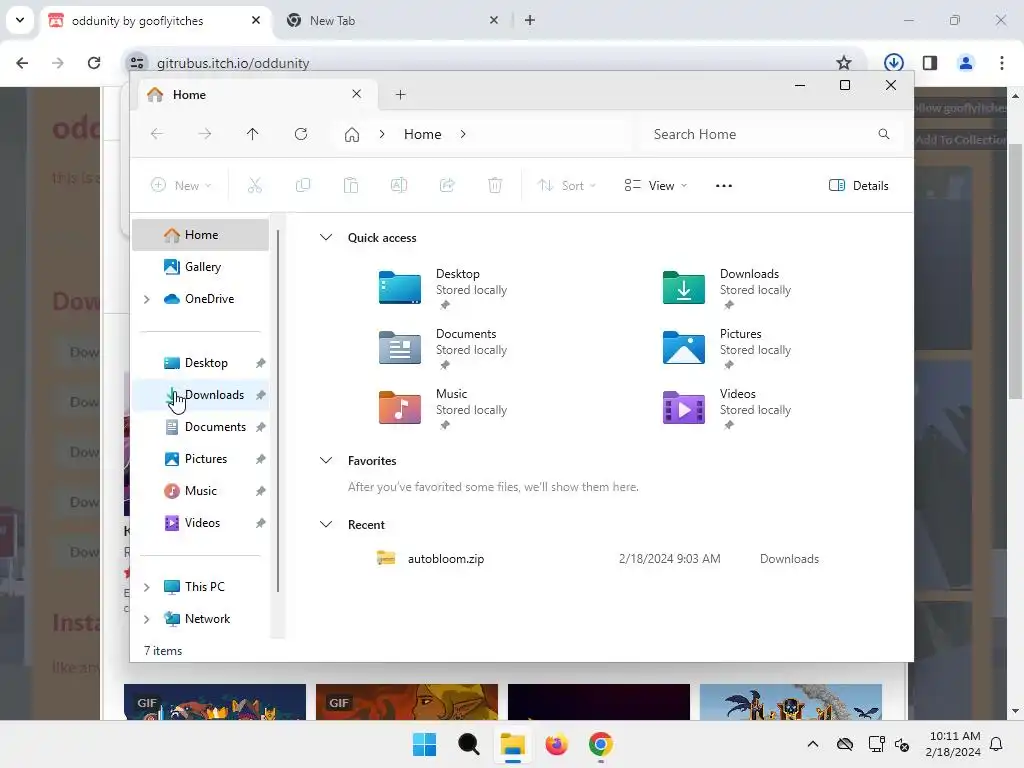Go back with Explorer back arrow

click(x=157, y=134)
